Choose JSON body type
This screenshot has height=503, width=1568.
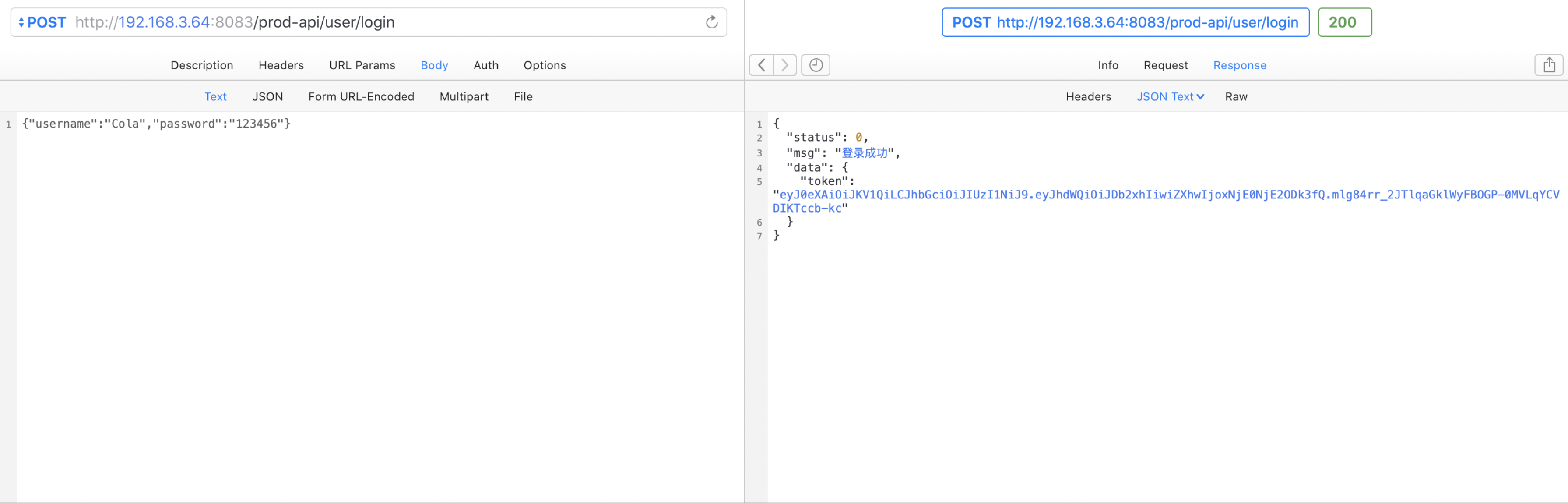(x=267, y=96)
